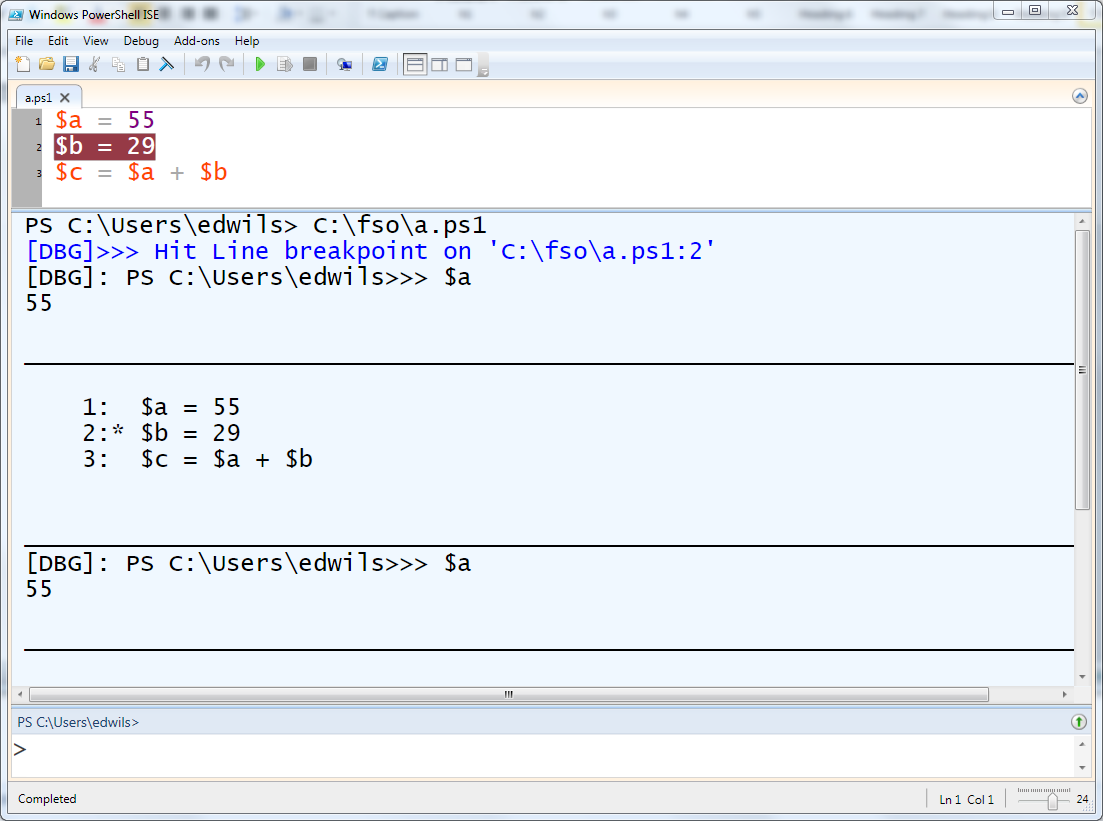Stop execution with the square stop icon
Viewport: 1103px width, 821px height.
click(x=310, y=65)
